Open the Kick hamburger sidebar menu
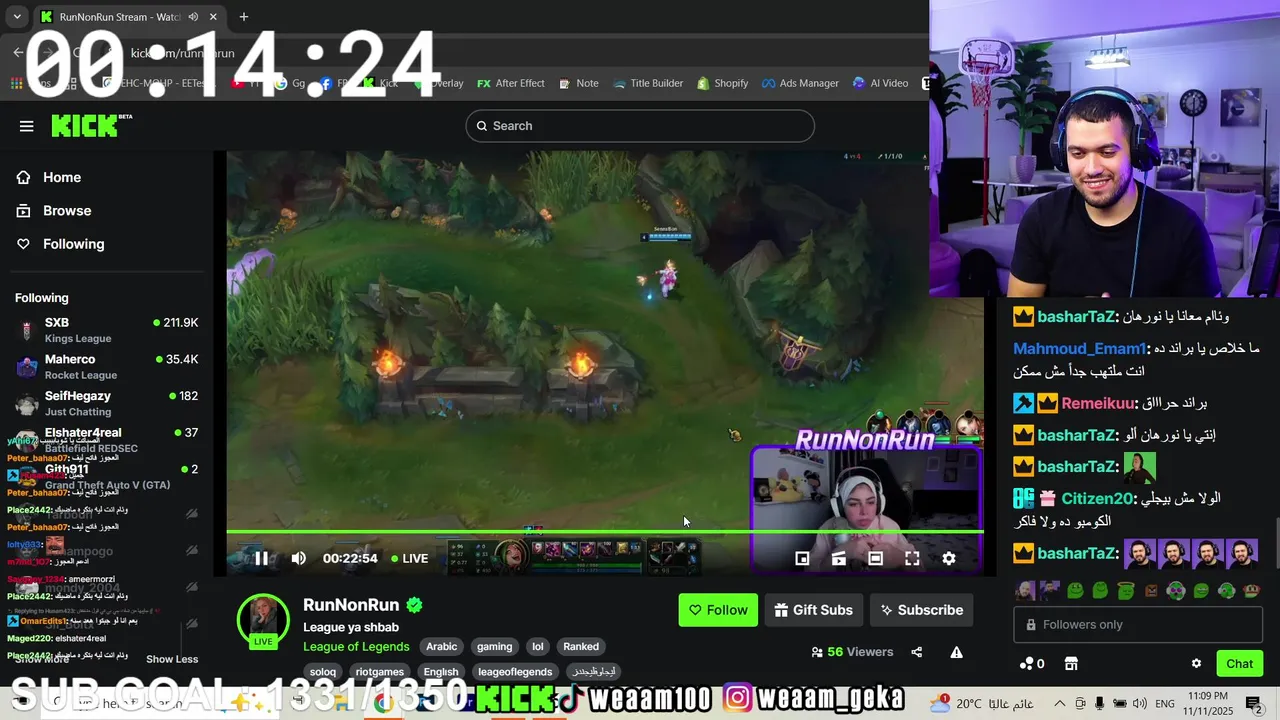This screenshot has width=1280, height=720. (x=27, y=126)
